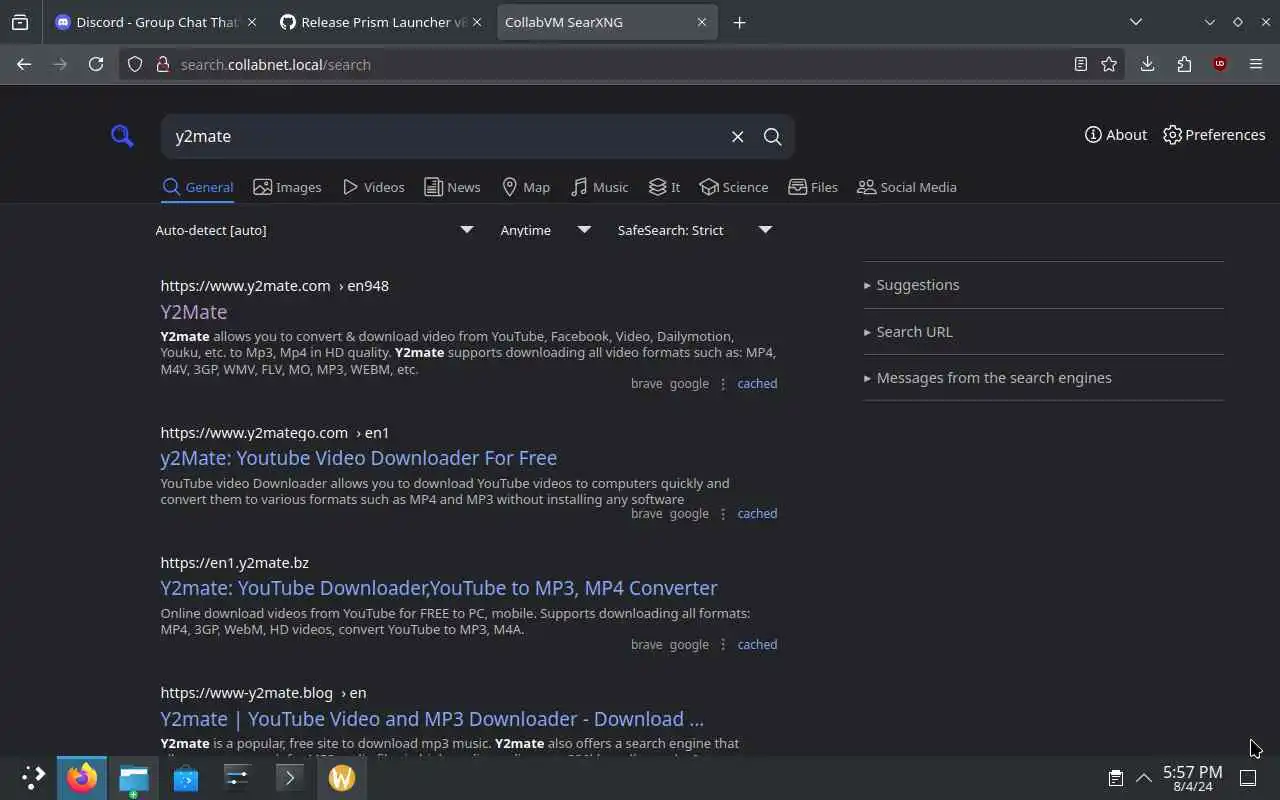The image size is (1280, 800).
Task: Bookmark this page with star
Action: click(x=1109, y=64)
